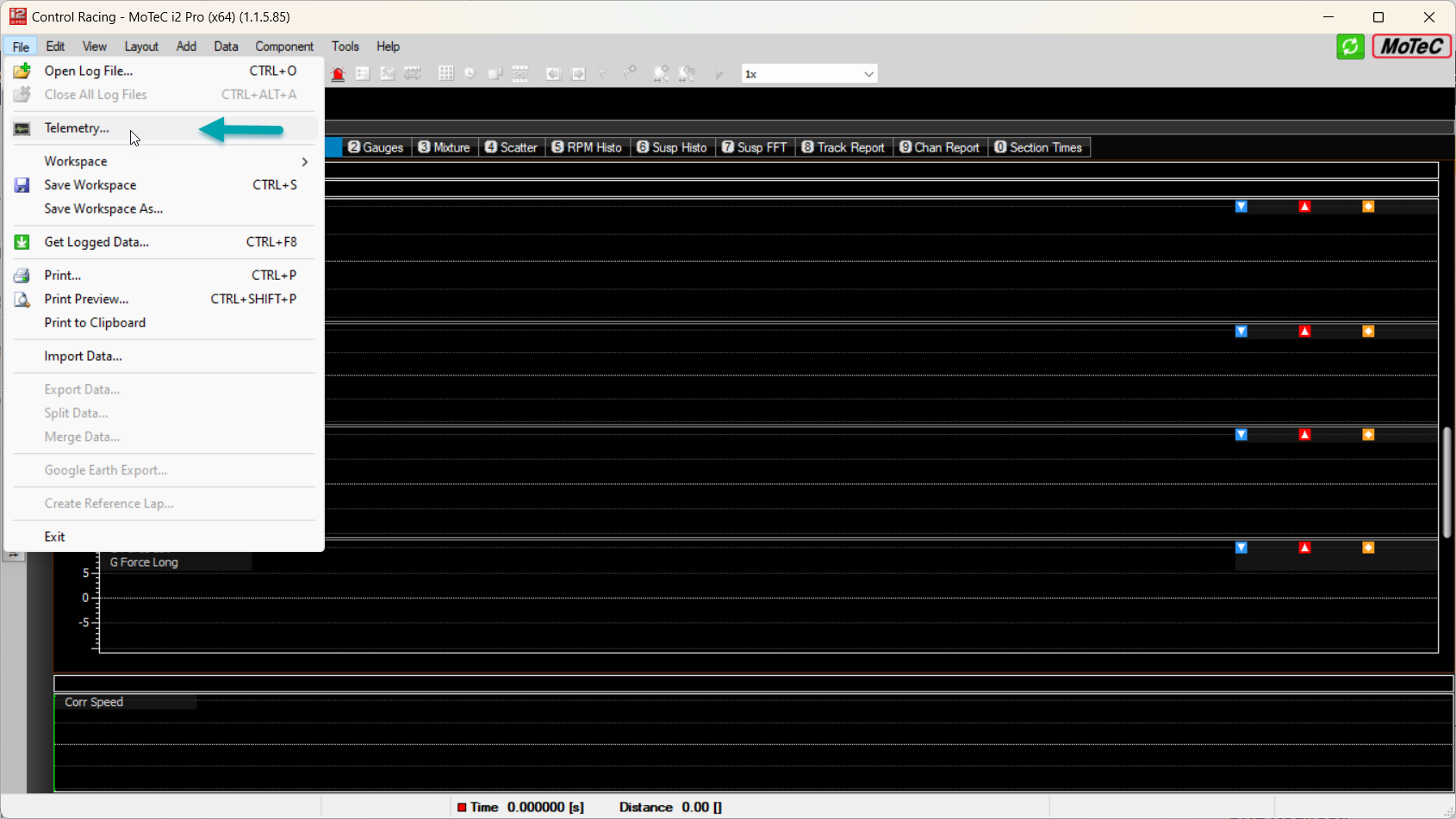Click the graph checkmark toolbar icon
Screen dimensions: 1456x819
pyautogui.click(x=388, y=74)
